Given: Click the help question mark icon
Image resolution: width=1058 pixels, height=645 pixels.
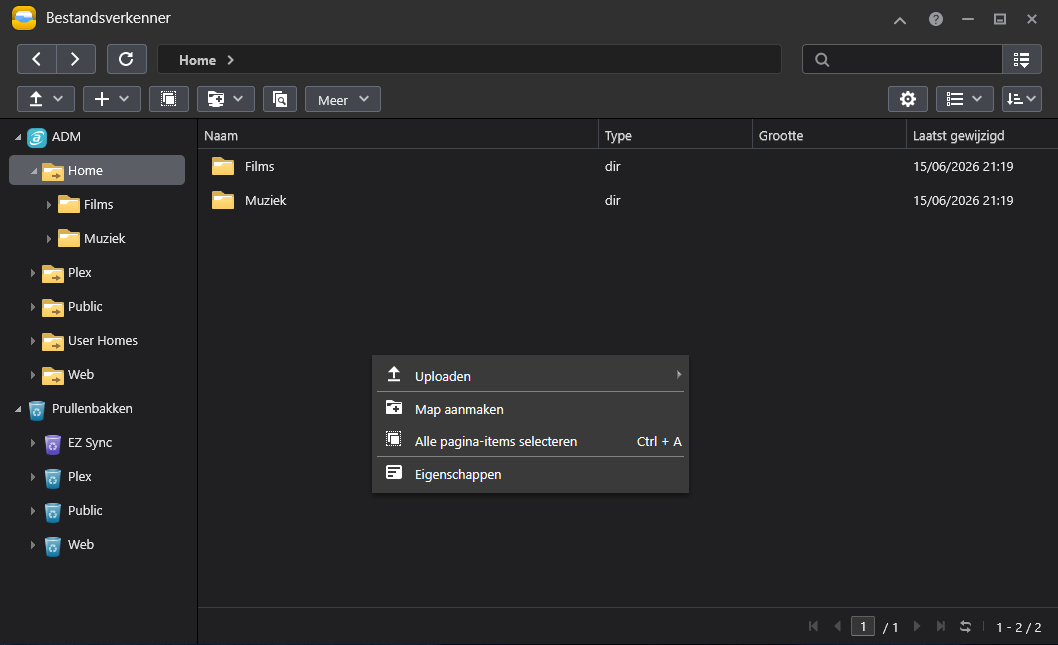Looking at the screenshot, I should point(935,19).
